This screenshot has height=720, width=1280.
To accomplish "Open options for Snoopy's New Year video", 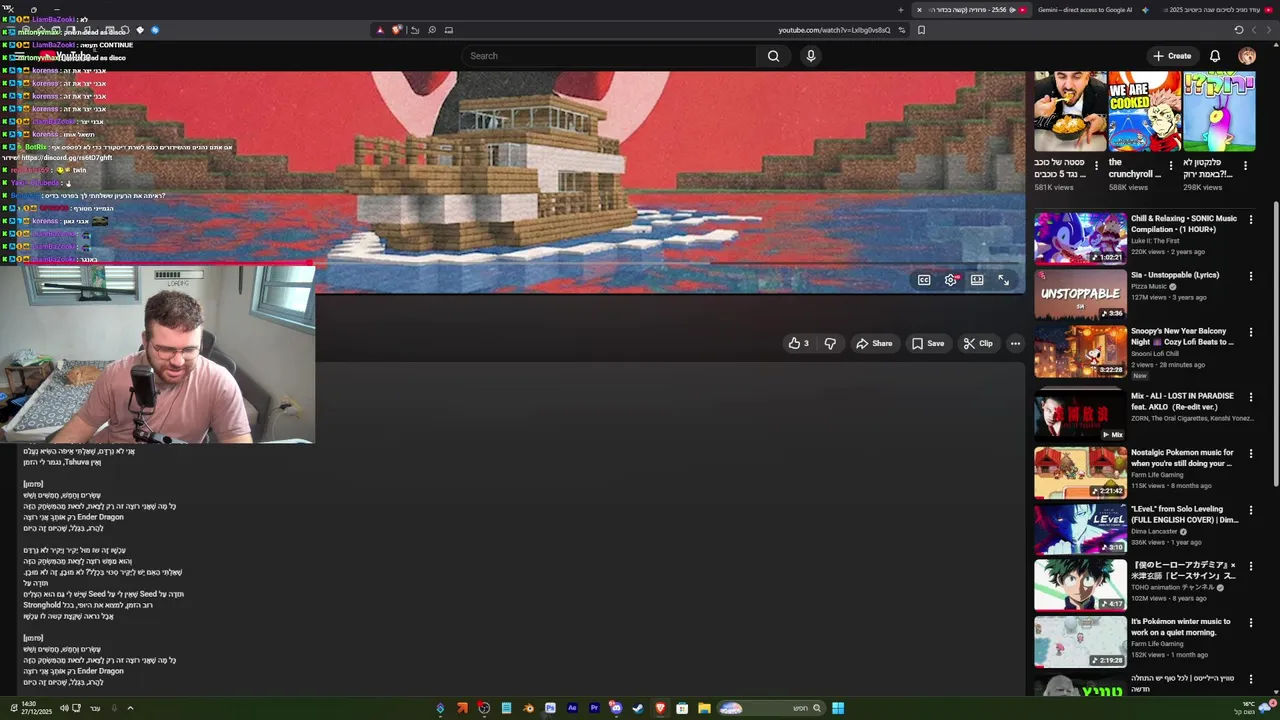I will click(x=1250, y=332).
